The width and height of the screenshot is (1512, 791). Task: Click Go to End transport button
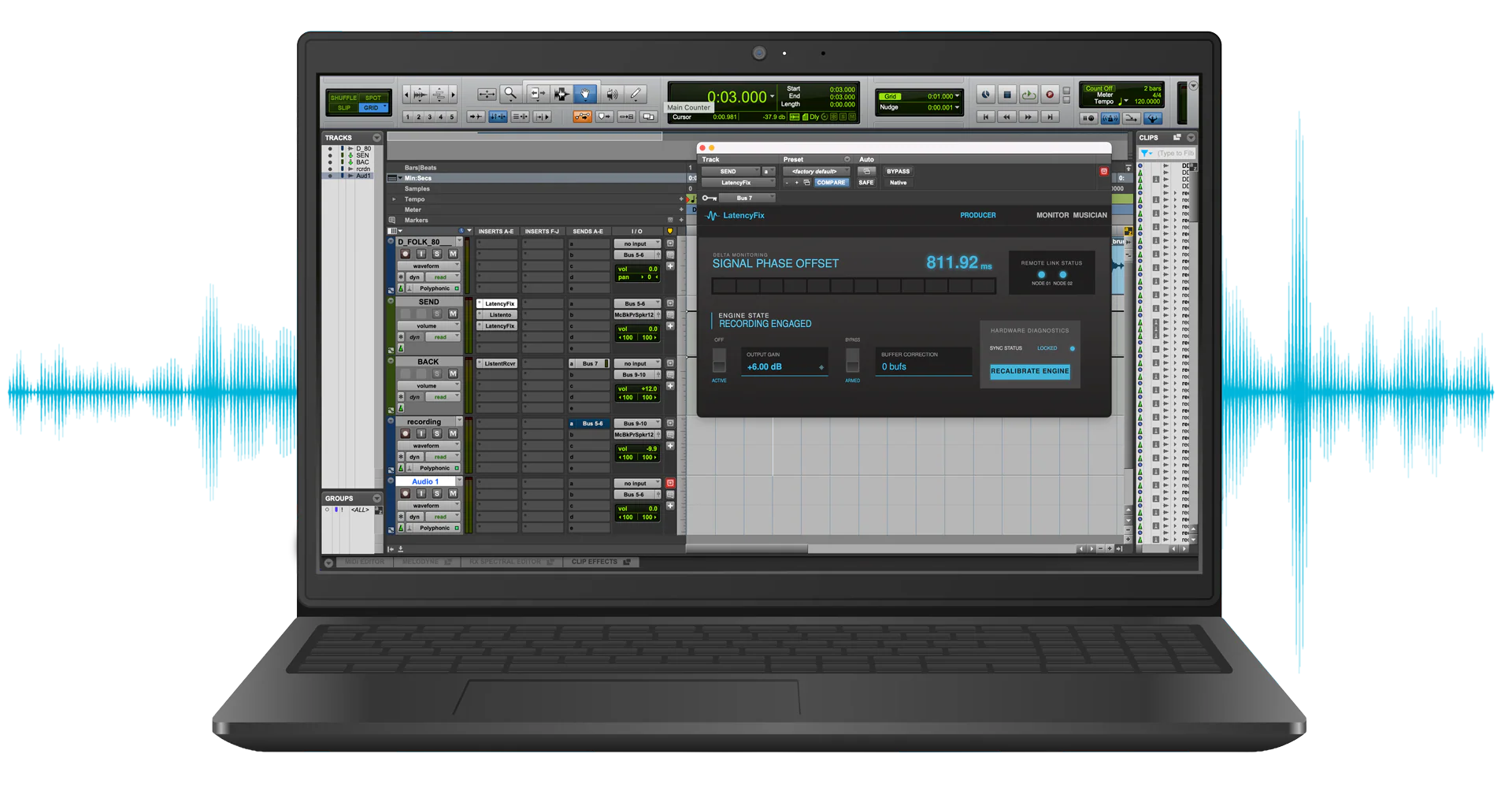point(1050,117)
